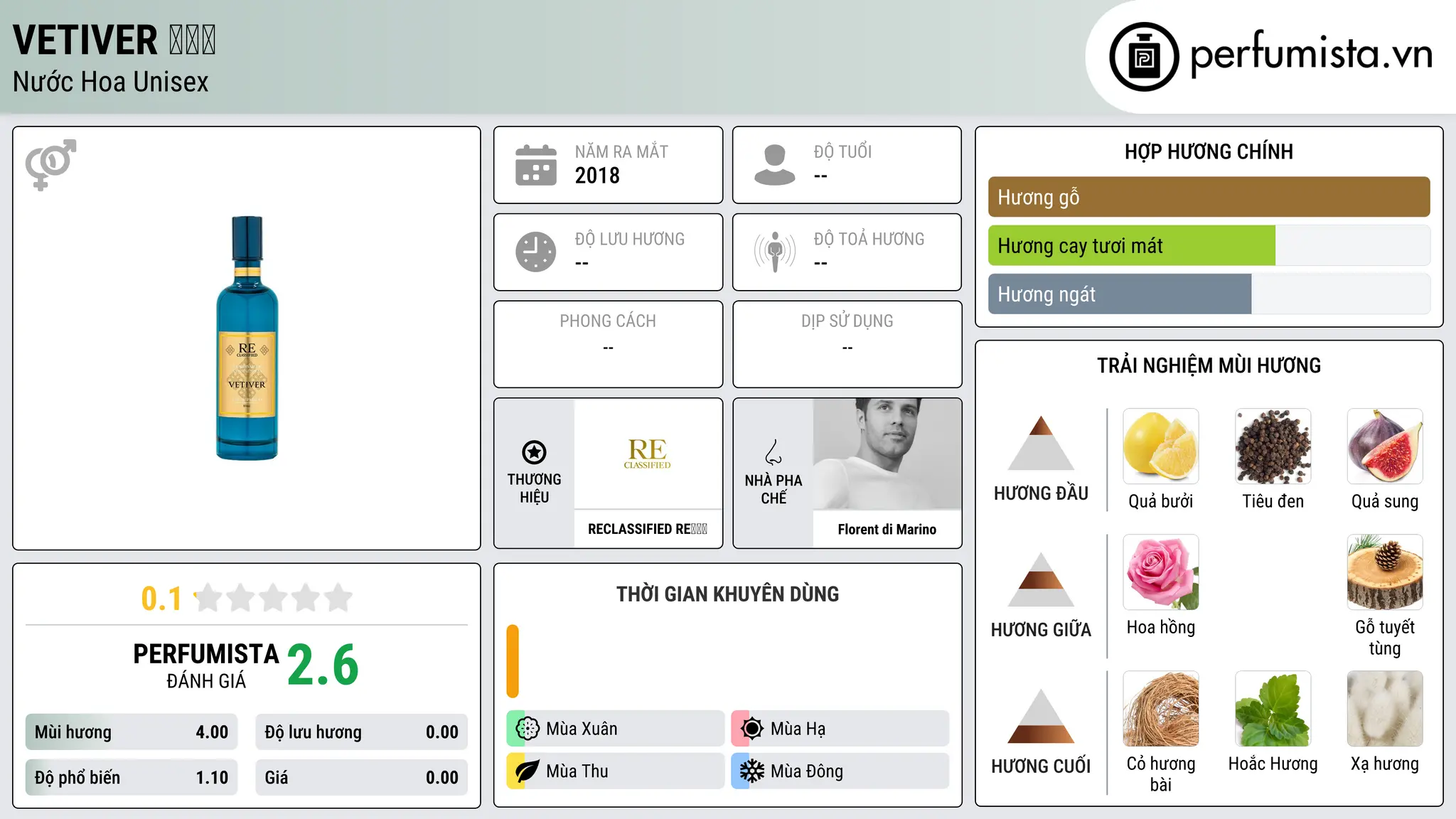Open the Tiêu đen black pepper thumbnail
1456x819 pixels.
click(x=1273, y=446)
